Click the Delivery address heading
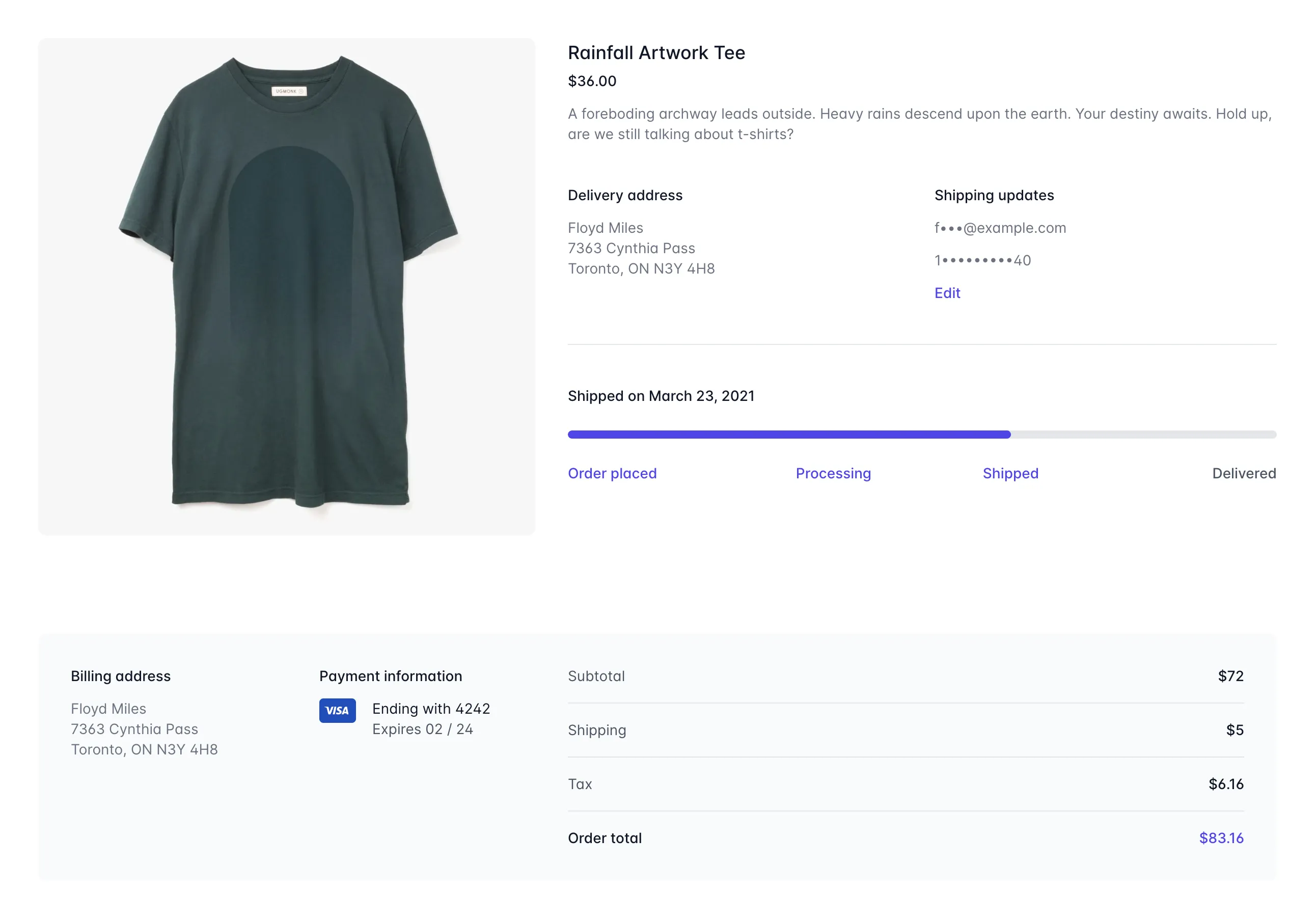The image size is (1316, 919). [625, 196]
